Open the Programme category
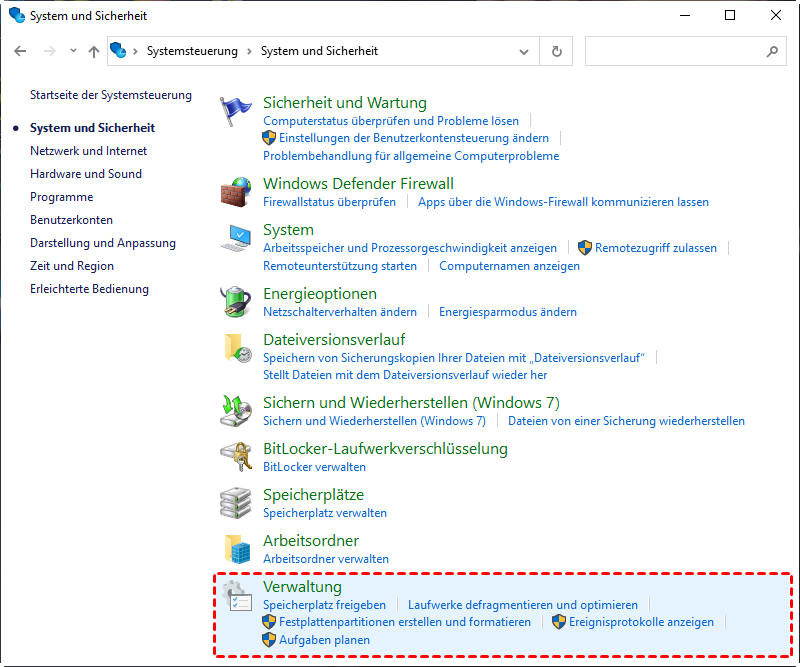The image size is (800, 667). coord(62,197)
